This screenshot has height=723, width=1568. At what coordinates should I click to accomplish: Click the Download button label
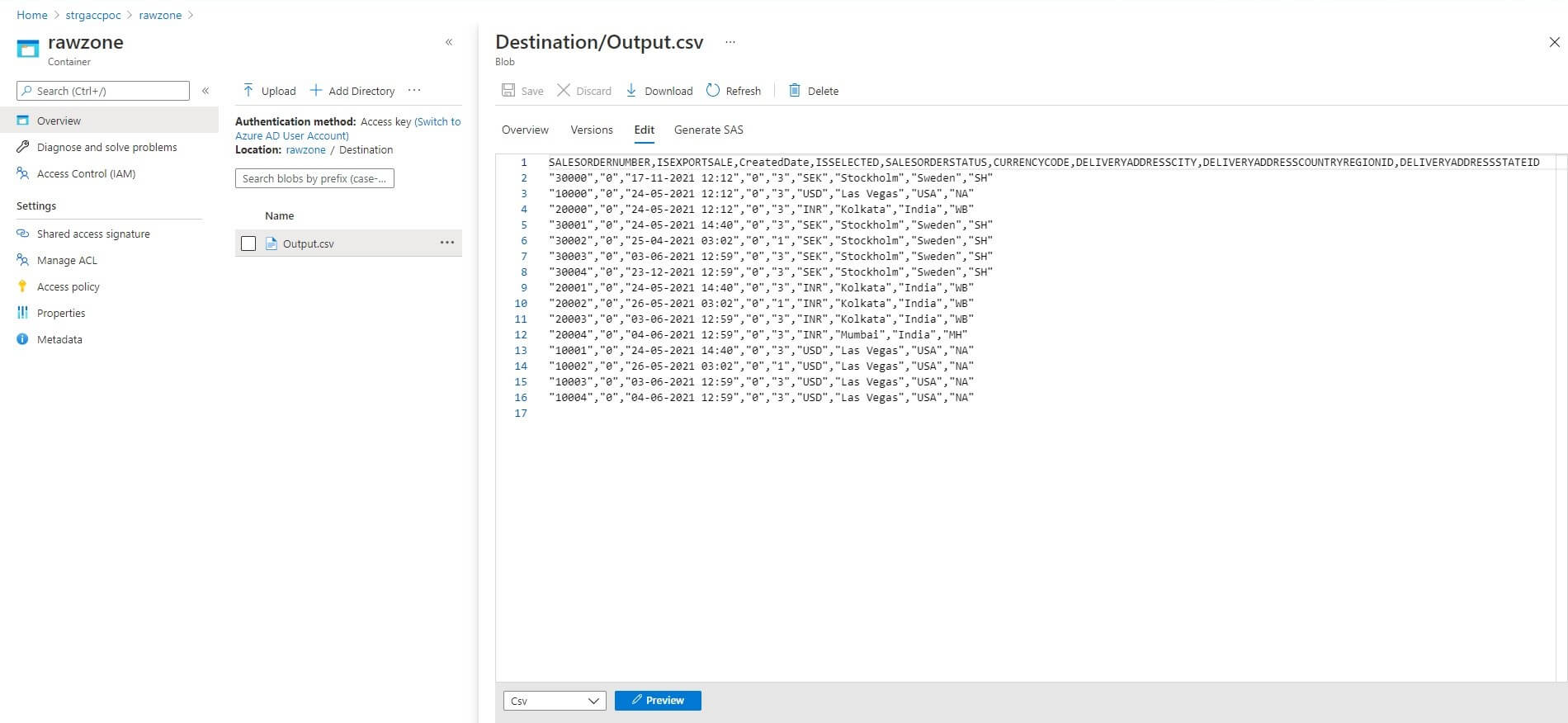668,91
